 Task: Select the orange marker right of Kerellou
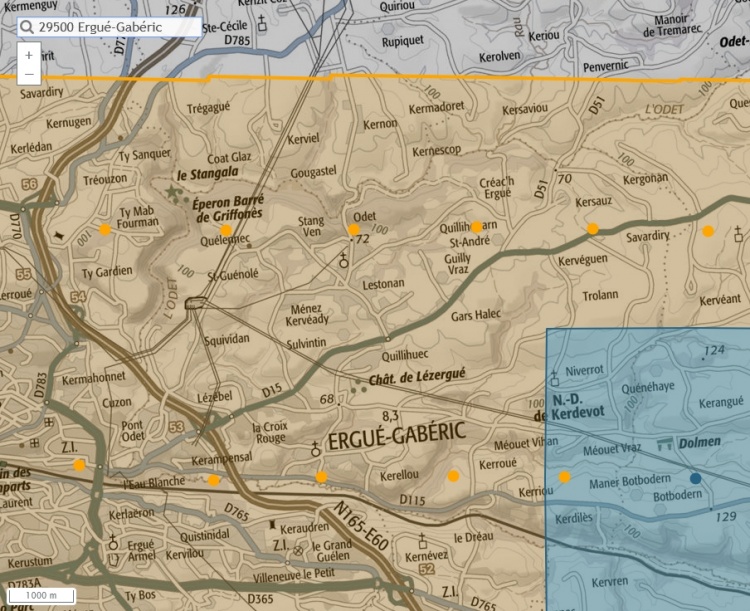tap(453, 476)
